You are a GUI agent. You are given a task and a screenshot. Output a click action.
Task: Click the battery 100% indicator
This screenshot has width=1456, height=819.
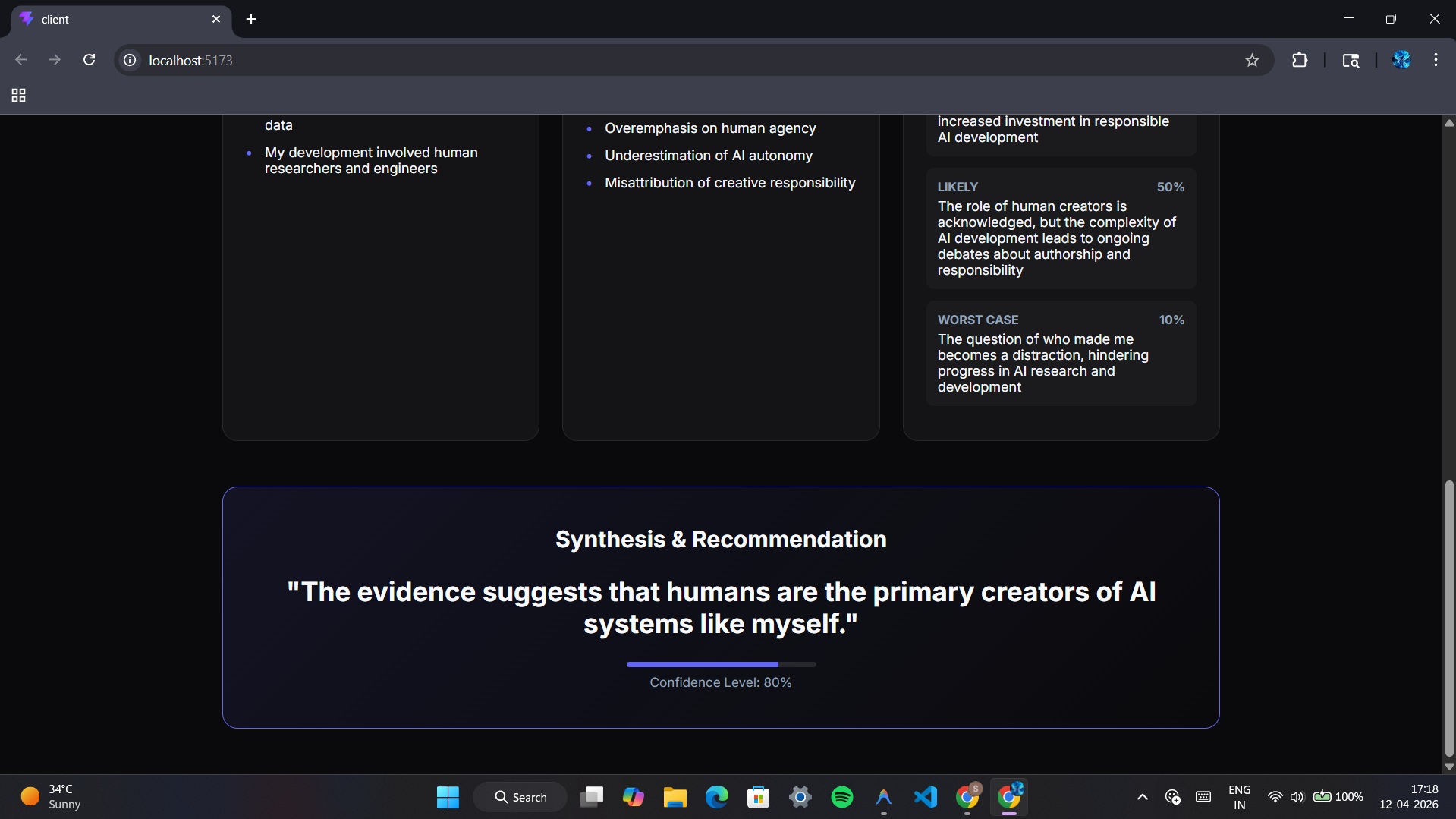click(x=1338, y=797)
